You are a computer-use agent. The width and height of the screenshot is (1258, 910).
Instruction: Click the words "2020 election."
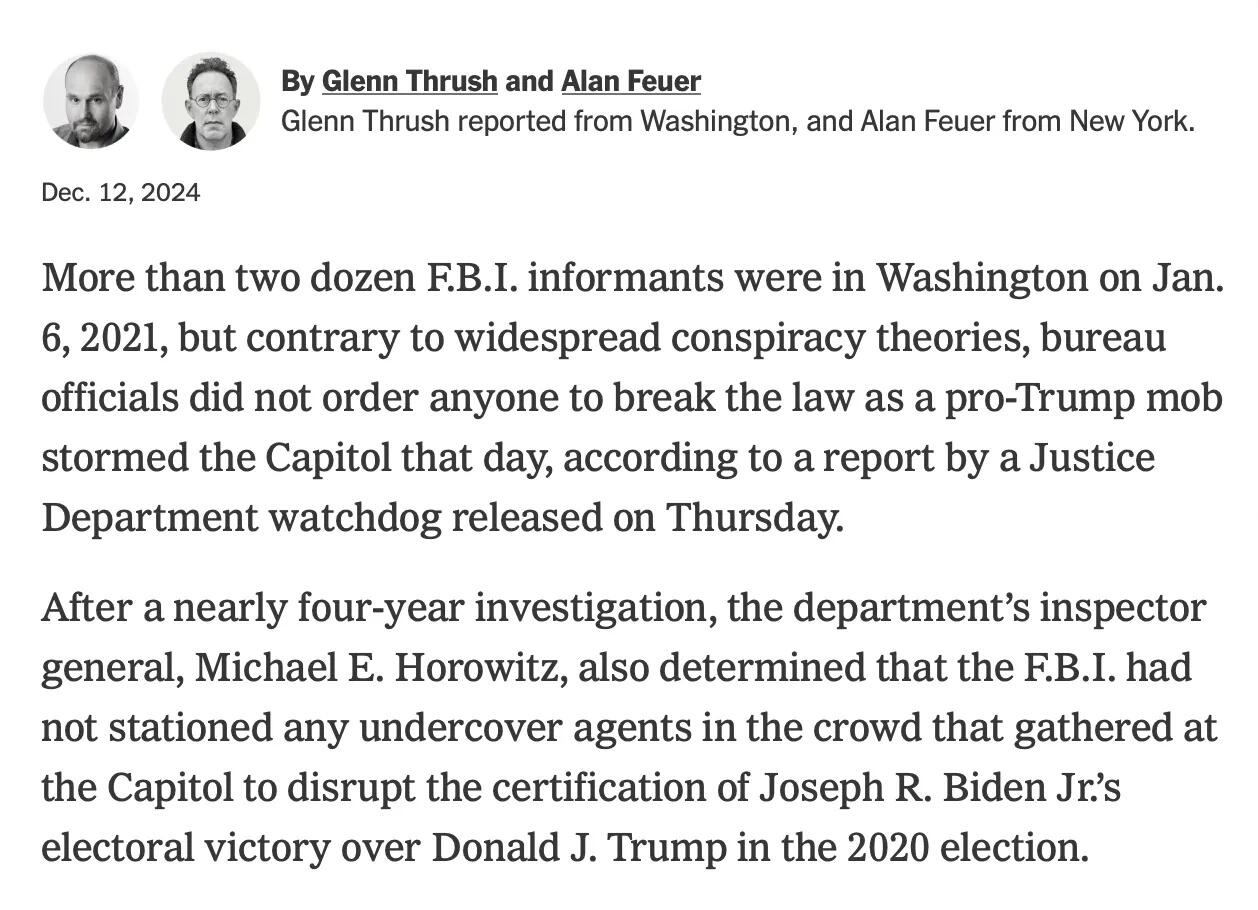tap(968, 848)
